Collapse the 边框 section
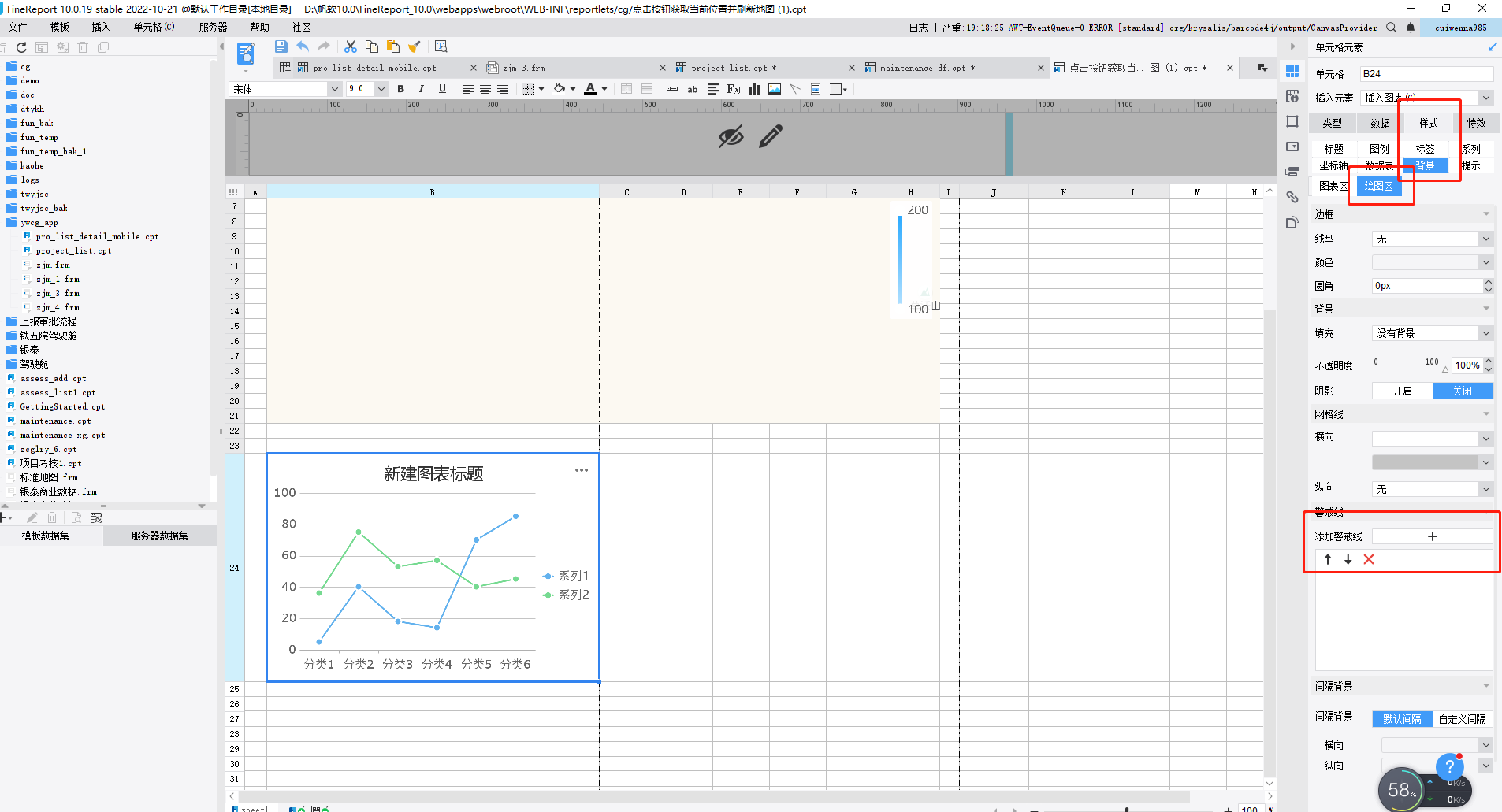Viewport: 1502px width, 812px height. coord(1486,214)
